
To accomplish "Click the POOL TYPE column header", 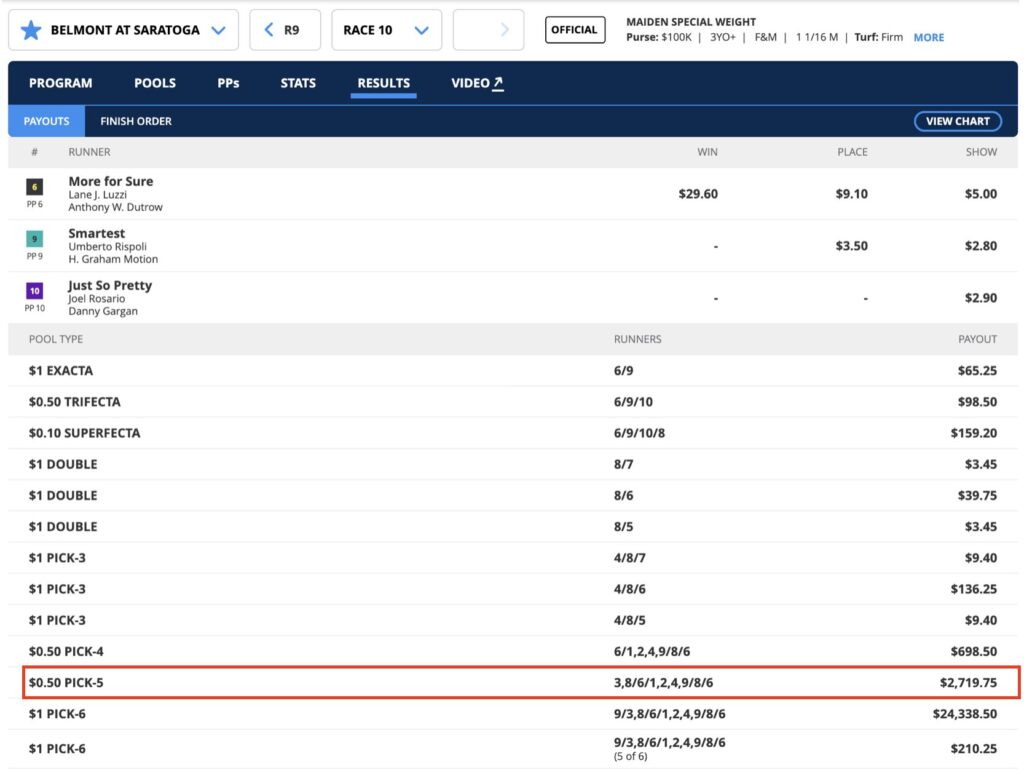I will (56, 339).
